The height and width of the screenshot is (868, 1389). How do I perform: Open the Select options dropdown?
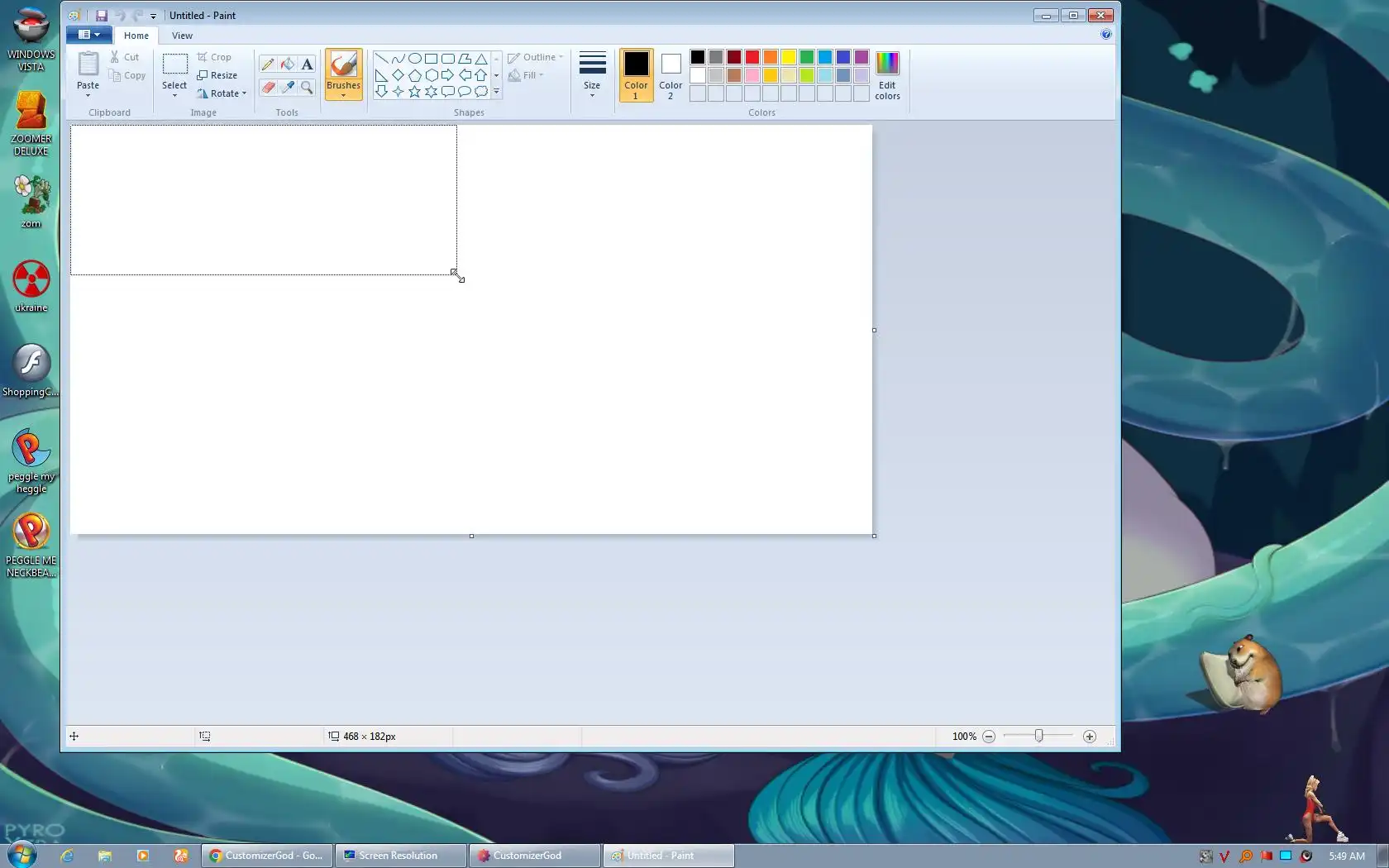[x=174, y=95]
